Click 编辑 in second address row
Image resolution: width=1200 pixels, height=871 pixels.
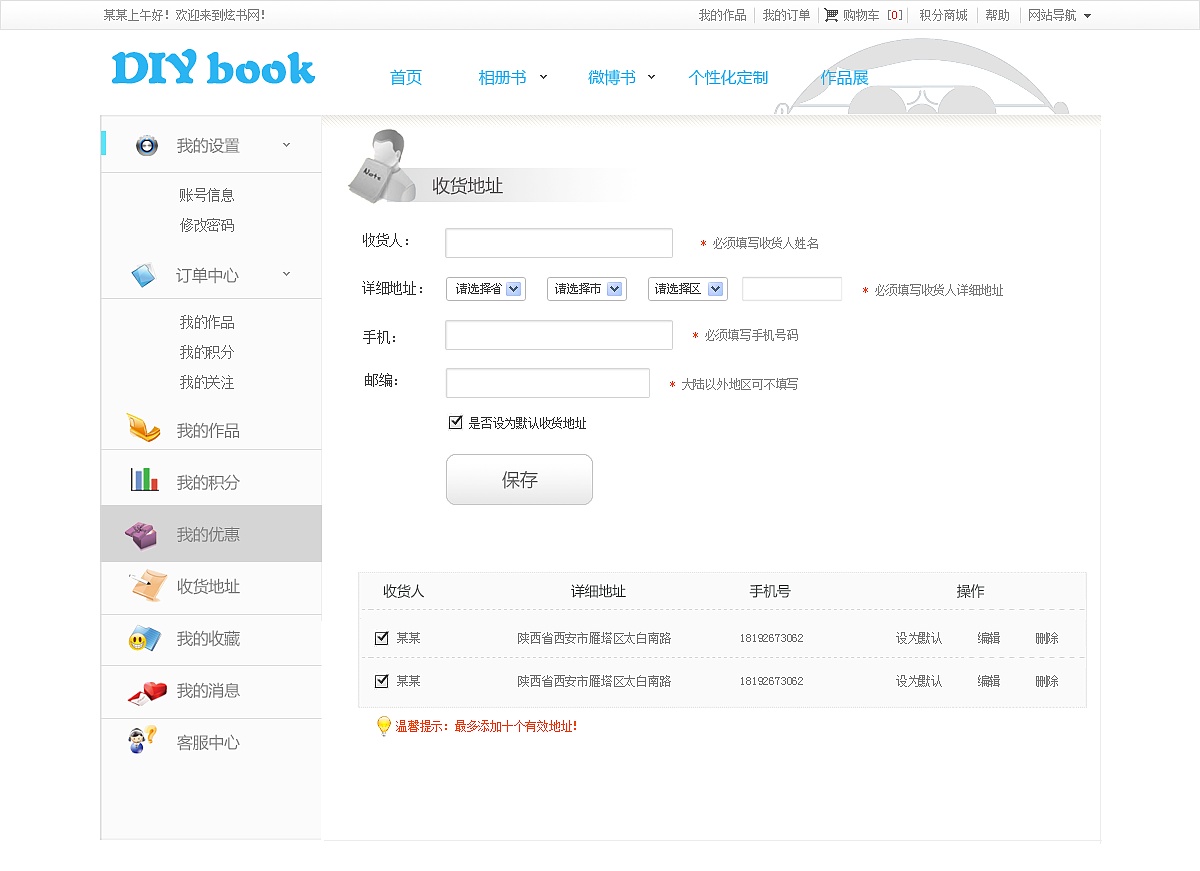tap(989, 681)
